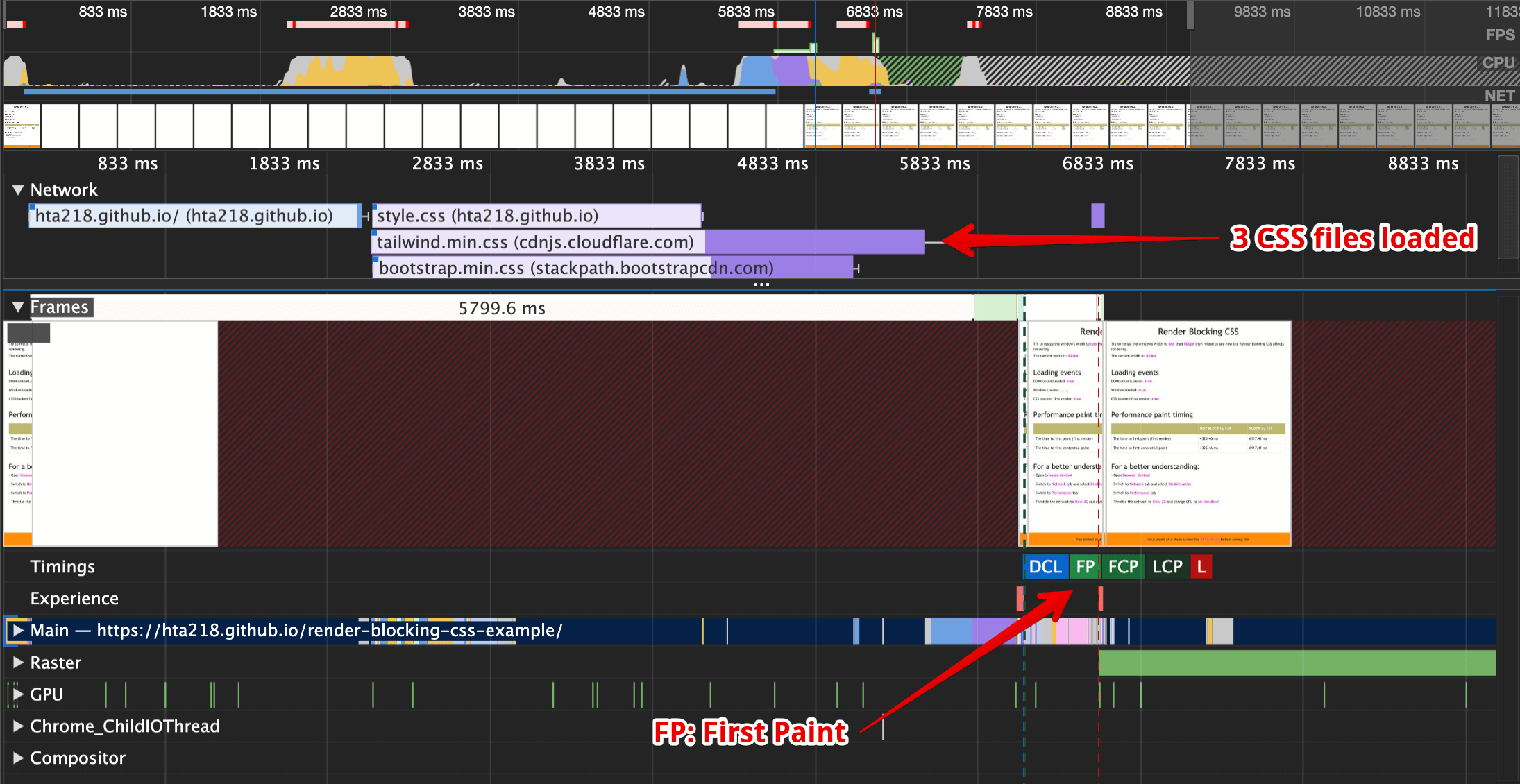Expand the Raster track

tap(18, 663)
